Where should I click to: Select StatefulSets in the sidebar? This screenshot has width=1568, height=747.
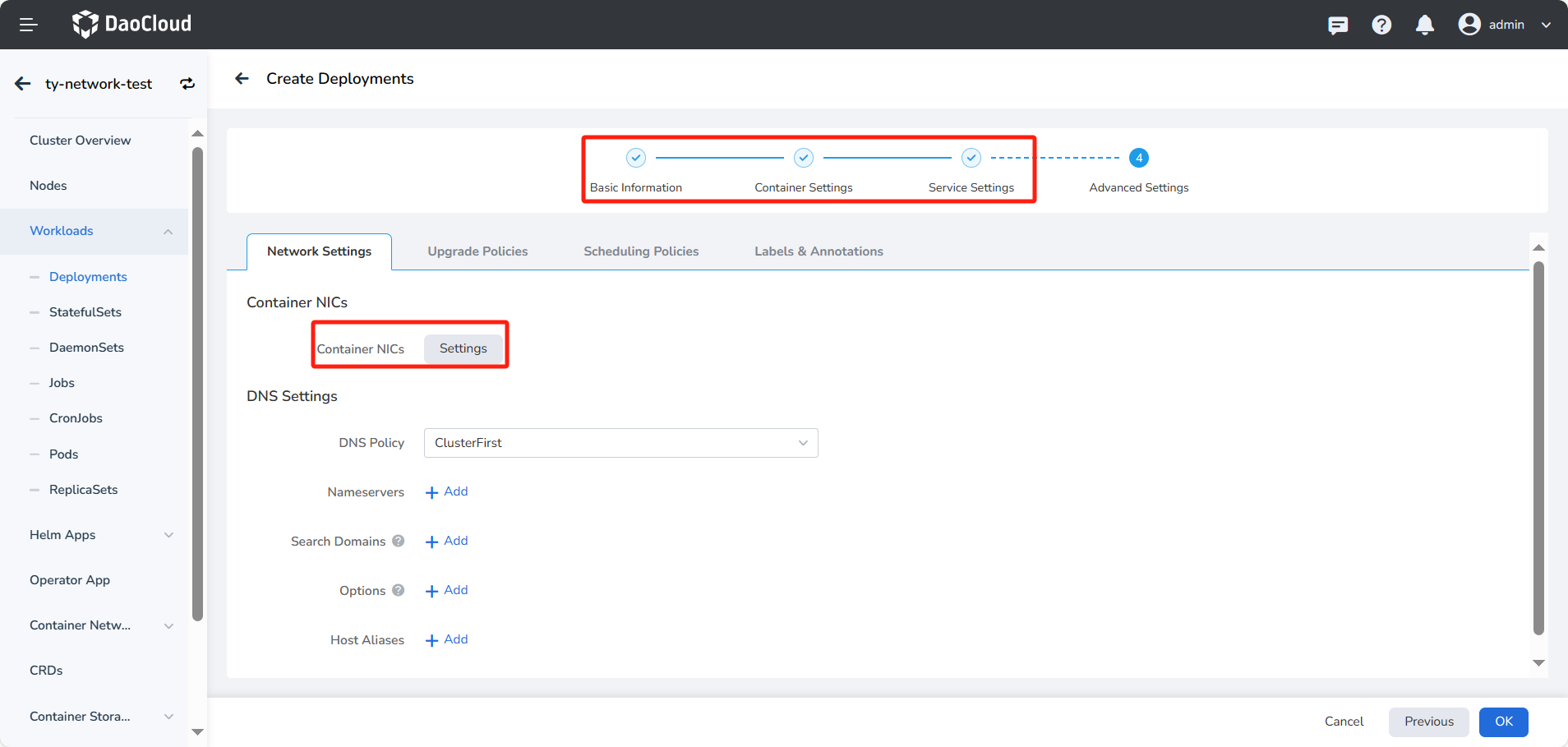(x=85, y=312)
